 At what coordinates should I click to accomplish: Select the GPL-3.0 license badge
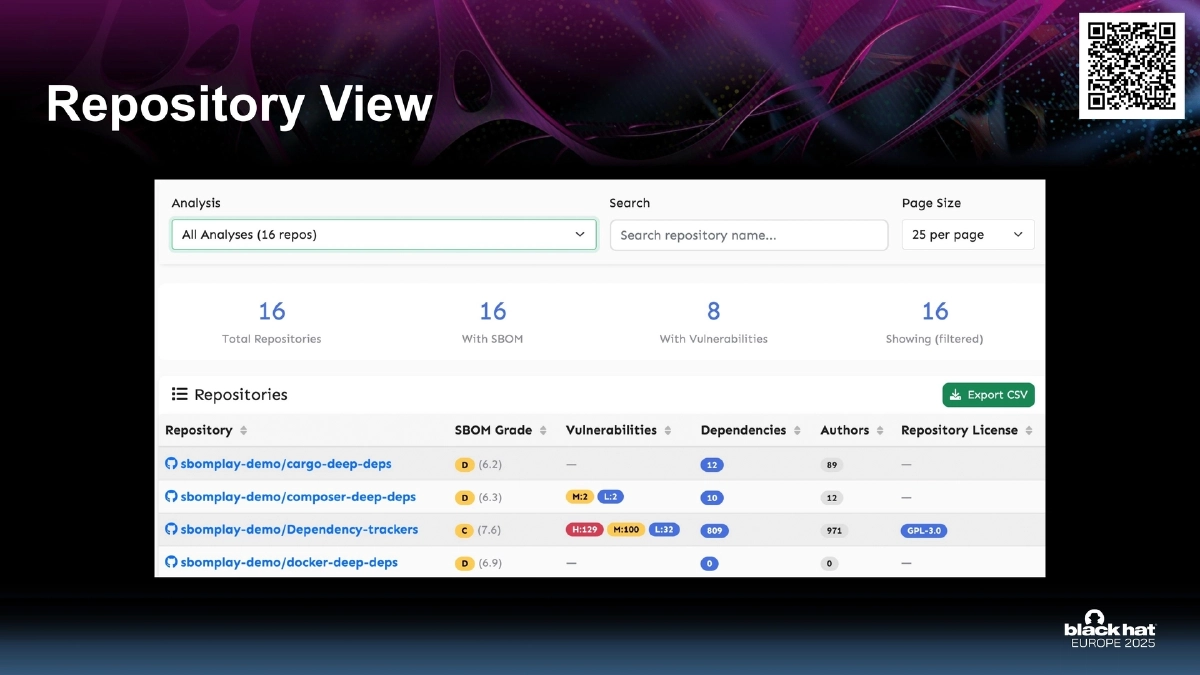[923, 531]
